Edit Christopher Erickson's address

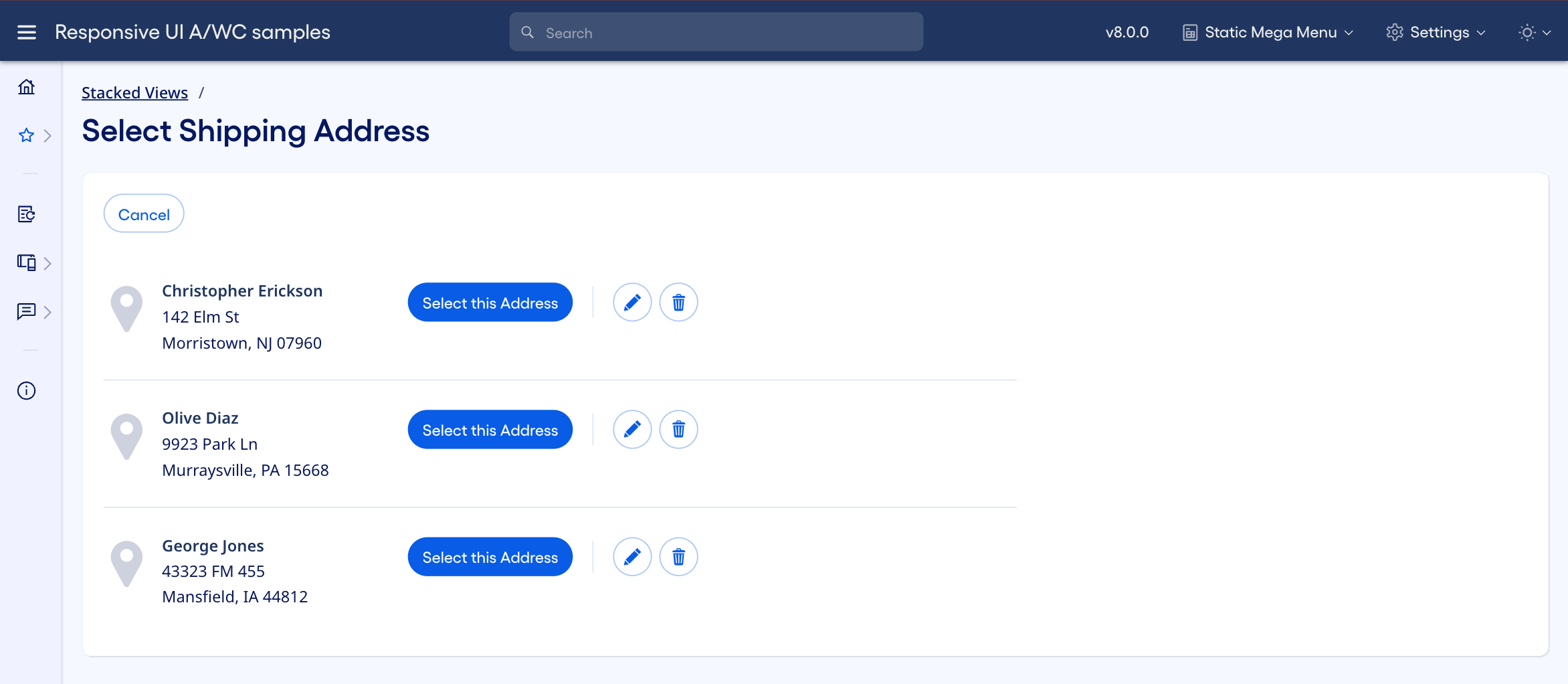click(x=632, y=303)
